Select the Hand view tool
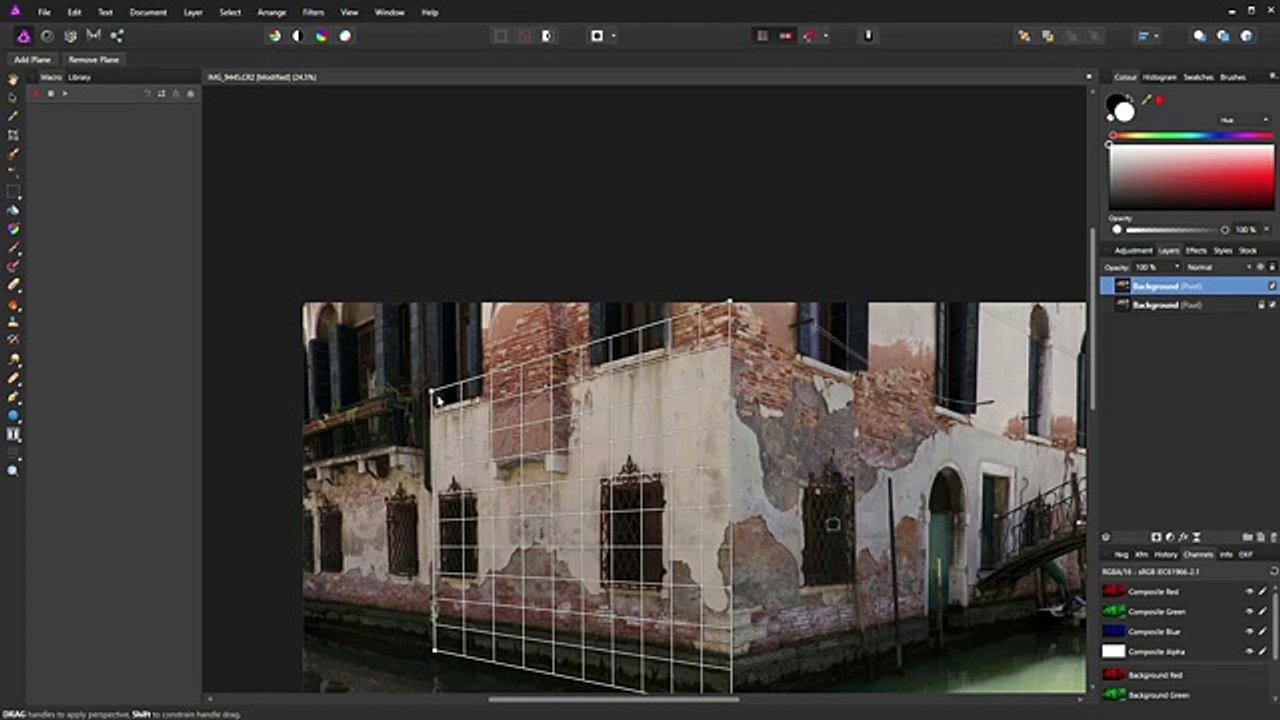Image resolution: width=1280 pixels, height=720 pixels. [13, 79]
